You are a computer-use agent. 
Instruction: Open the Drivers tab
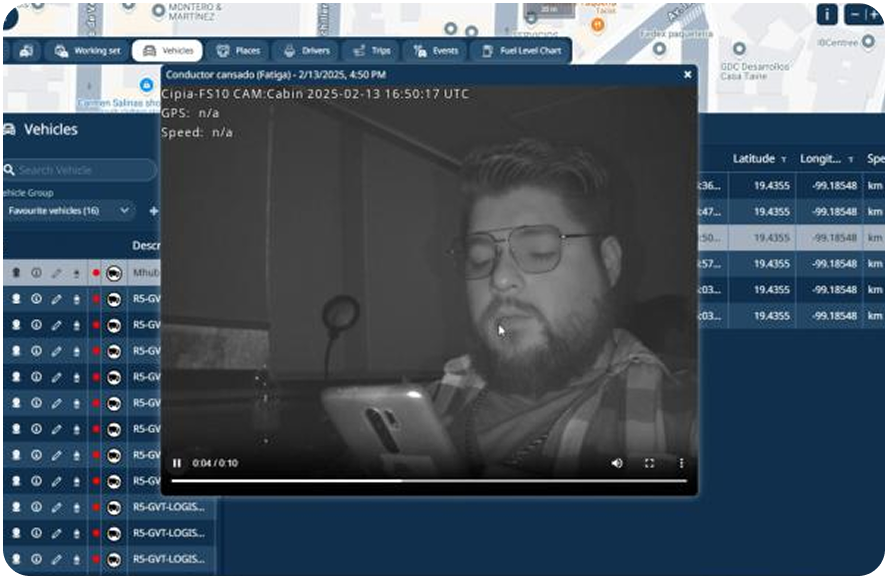306,51
